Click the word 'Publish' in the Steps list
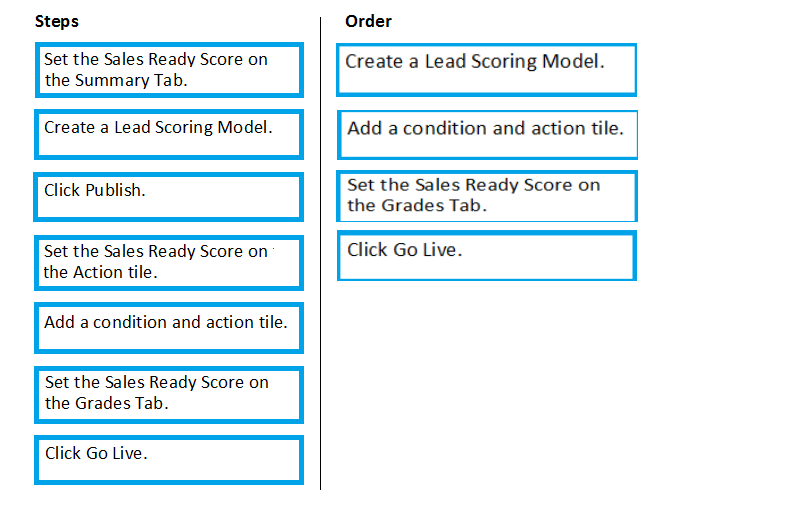This screenshot has width=793, height=521. (x=115, y=190)
